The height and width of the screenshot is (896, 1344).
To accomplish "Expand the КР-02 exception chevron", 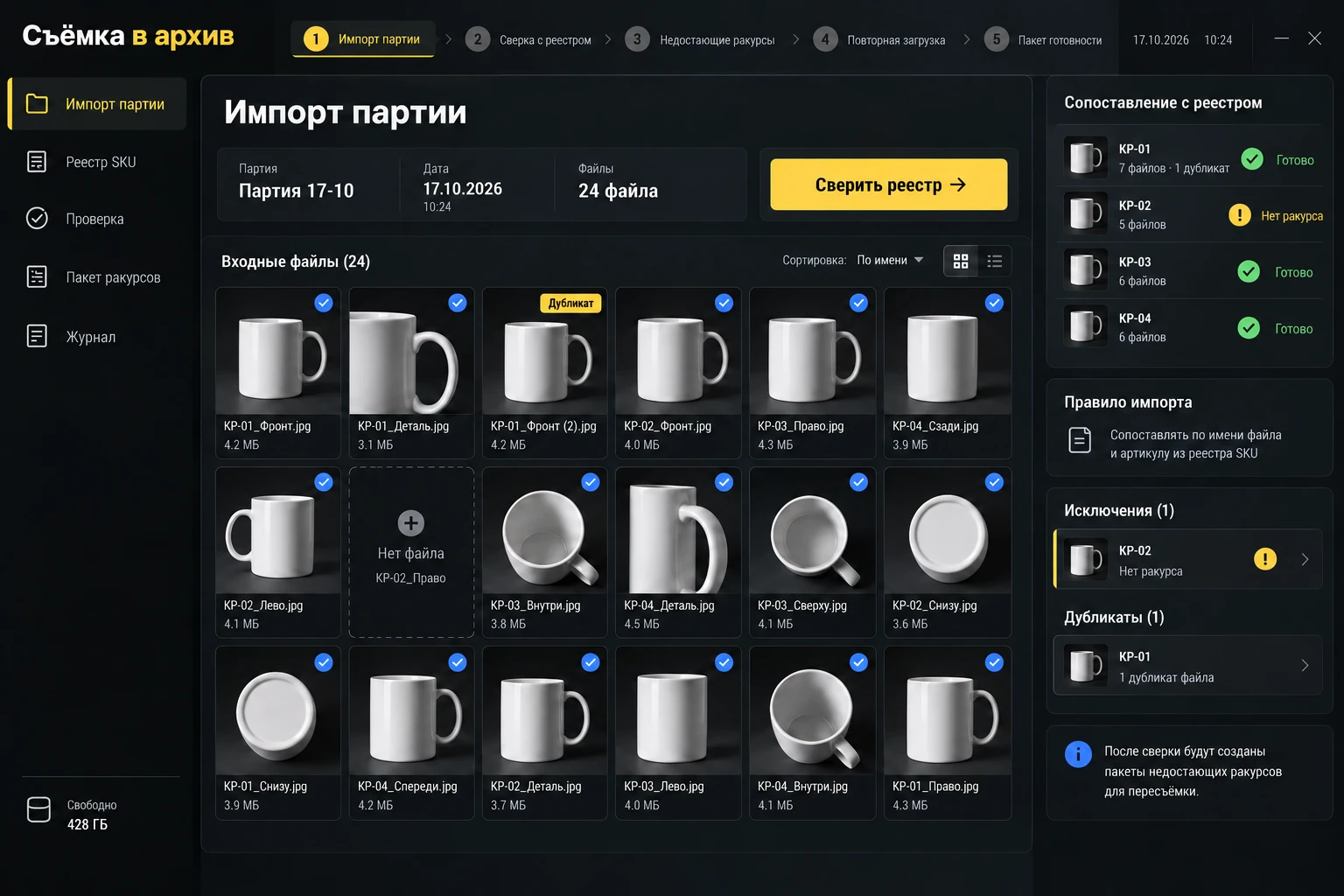I will [x=1305, y=559].
